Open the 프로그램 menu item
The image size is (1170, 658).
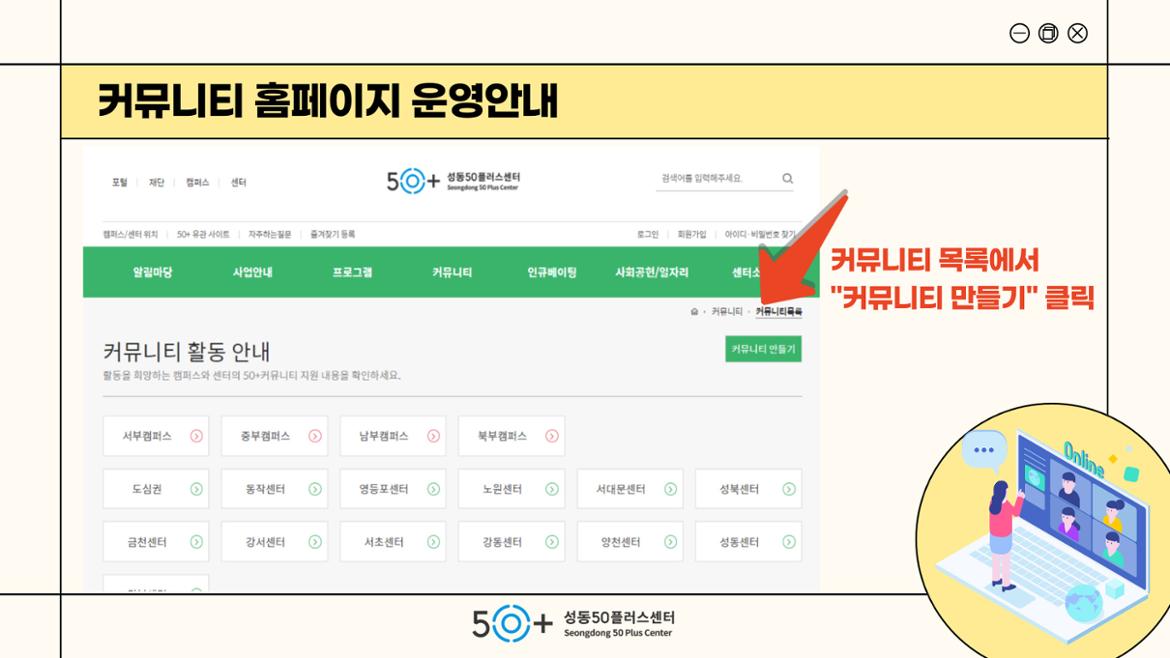[x=352, y=273]
